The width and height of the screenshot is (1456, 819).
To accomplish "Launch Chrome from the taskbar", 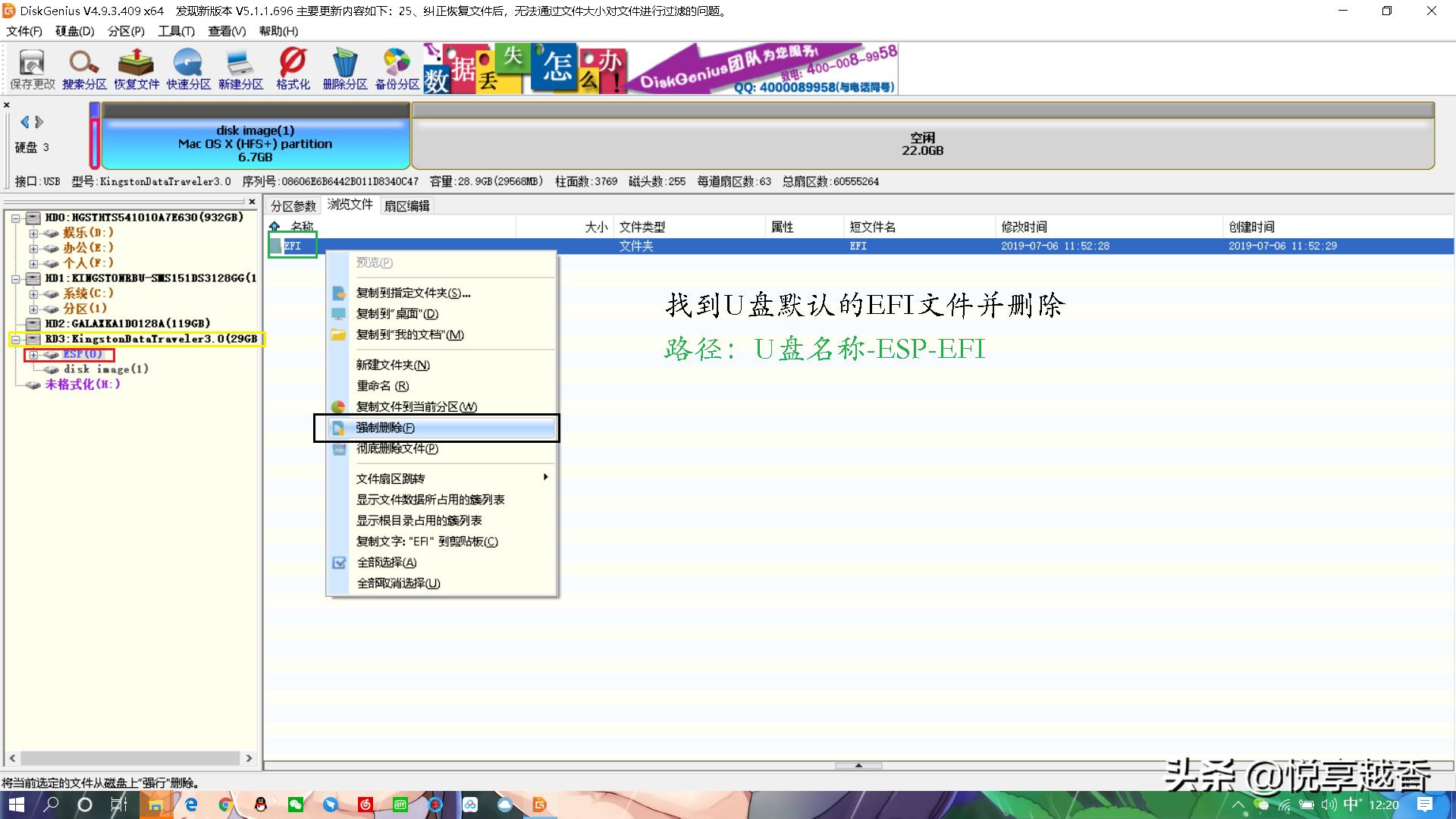I will (224, 805).
